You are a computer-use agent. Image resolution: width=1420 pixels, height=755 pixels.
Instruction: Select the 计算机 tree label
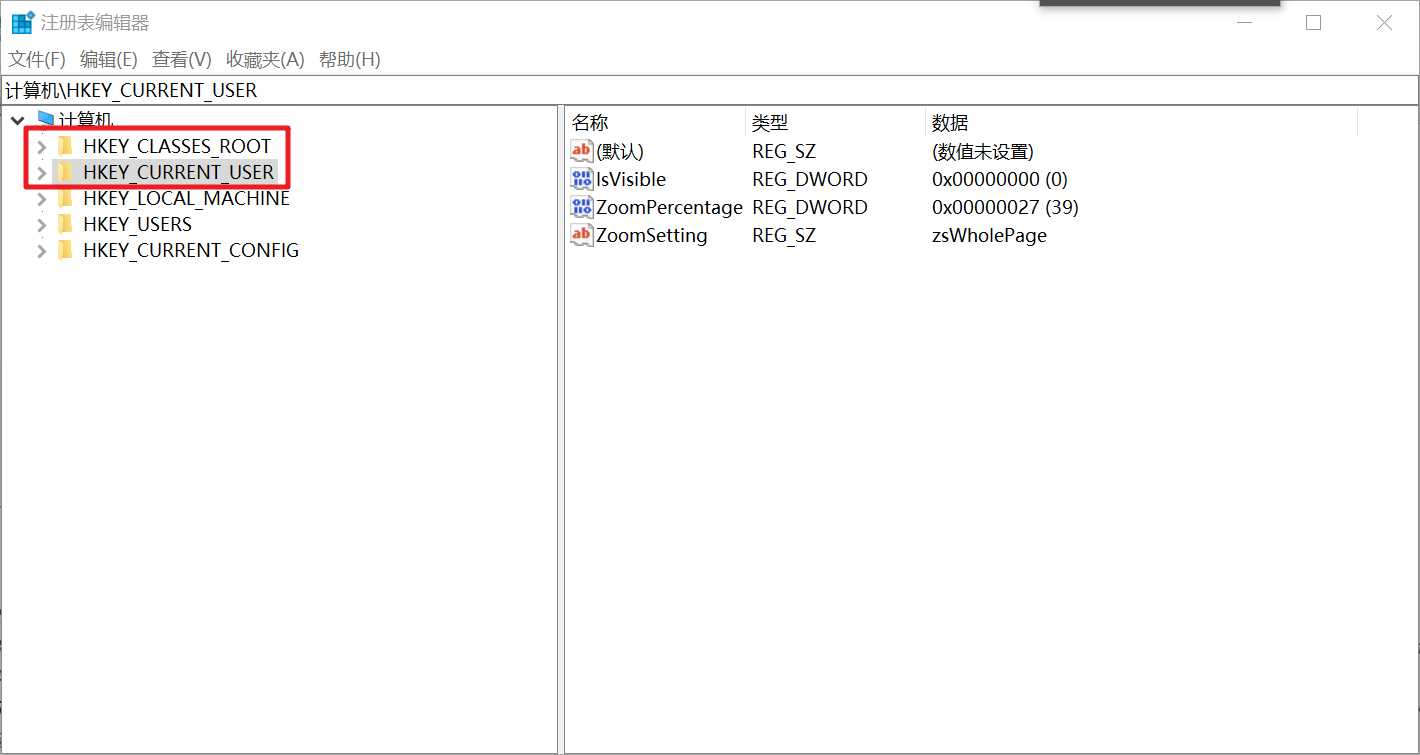tap(87, 120)
